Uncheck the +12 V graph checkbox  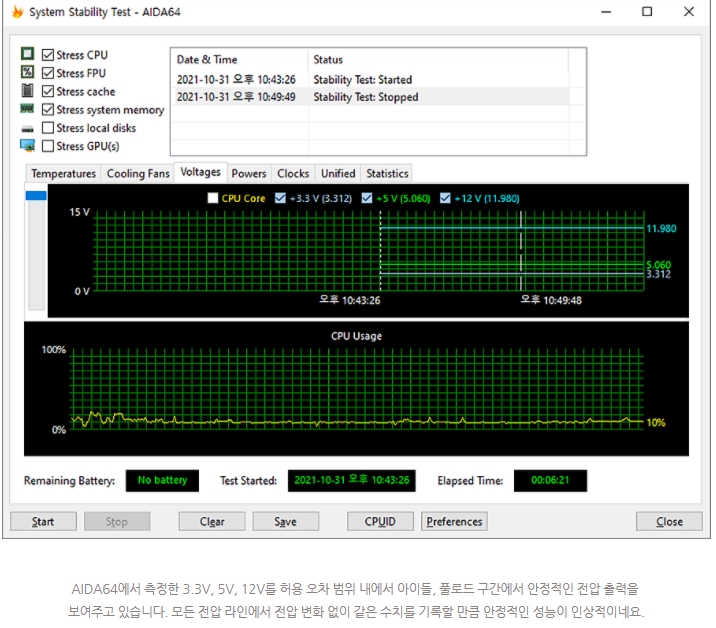point(445,198)
